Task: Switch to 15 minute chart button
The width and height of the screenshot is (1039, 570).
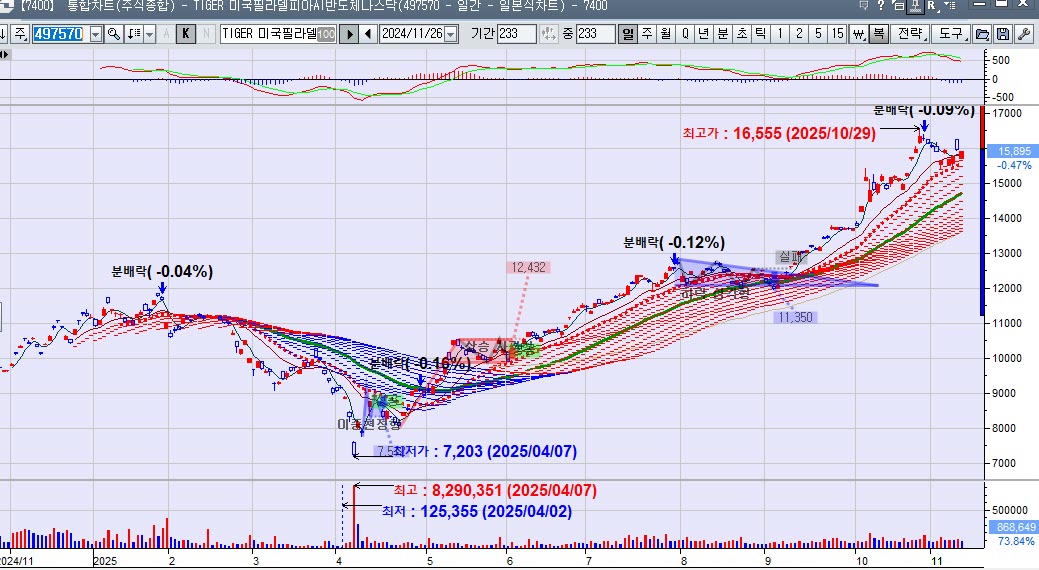Action: 837,34
